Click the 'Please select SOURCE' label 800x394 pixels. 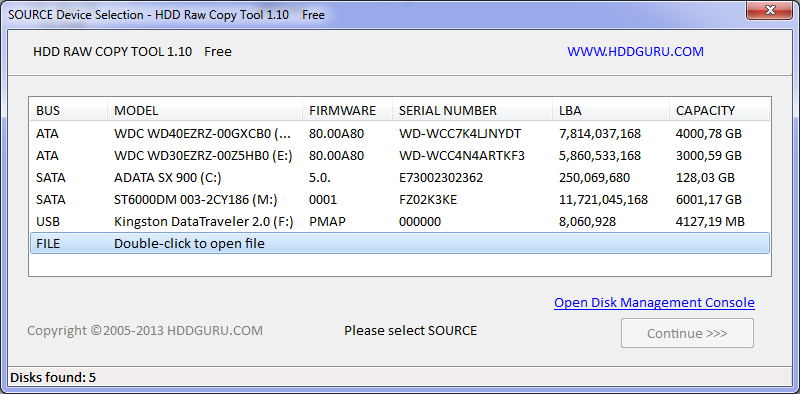click(411, 331)
